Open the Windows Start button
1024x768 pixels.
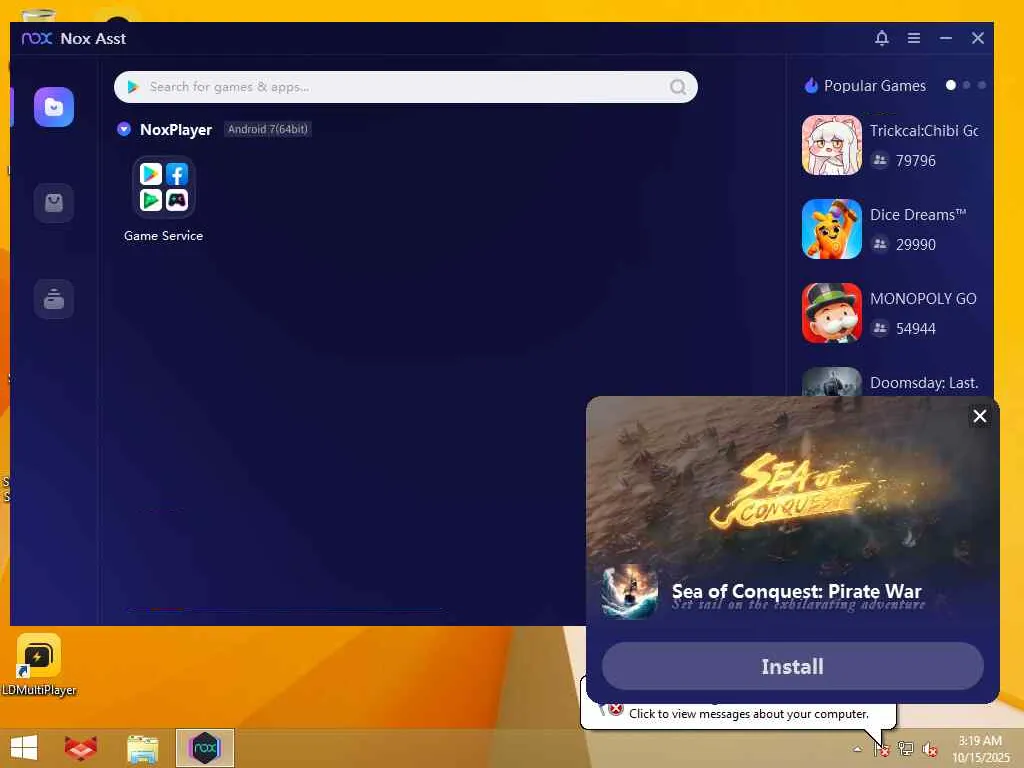click(x=24, y=748)
